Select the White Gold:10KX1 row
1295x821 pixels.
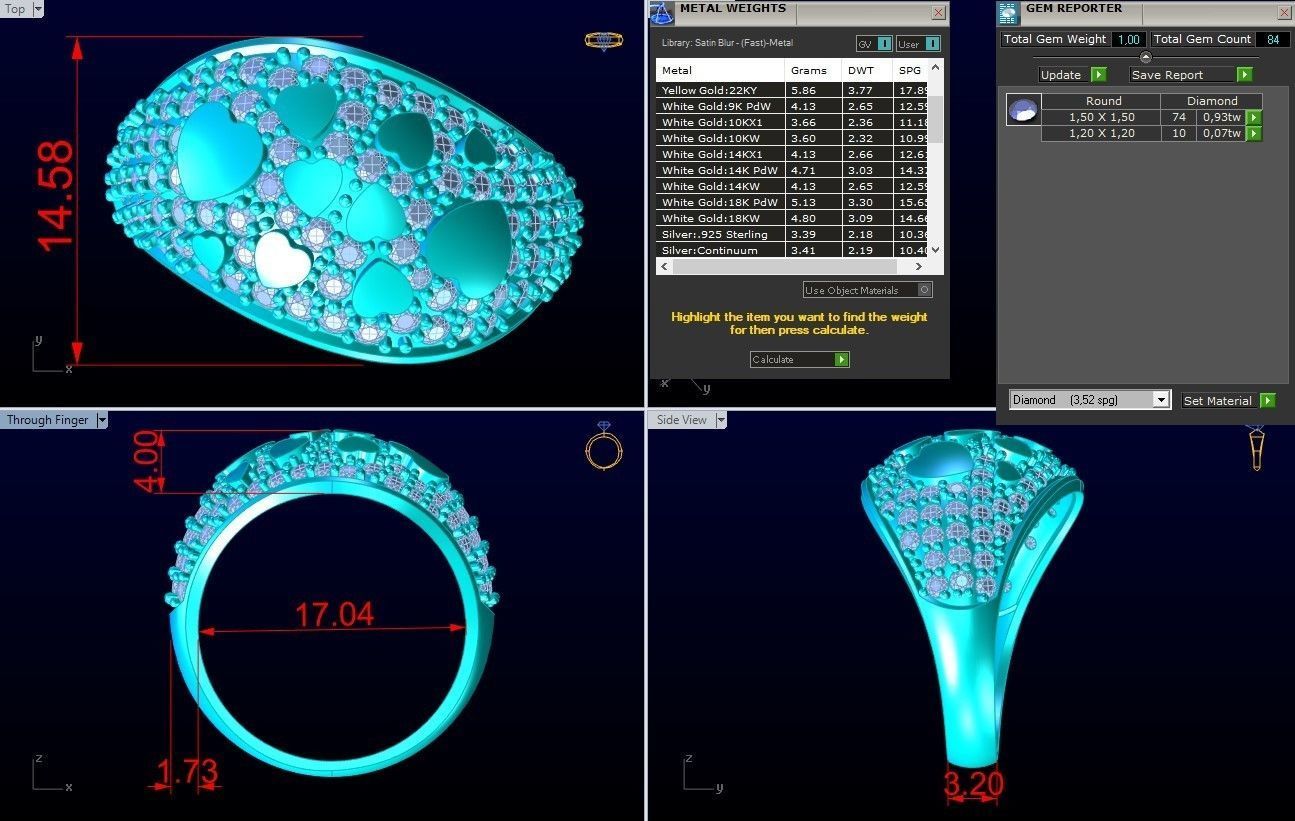792,122
